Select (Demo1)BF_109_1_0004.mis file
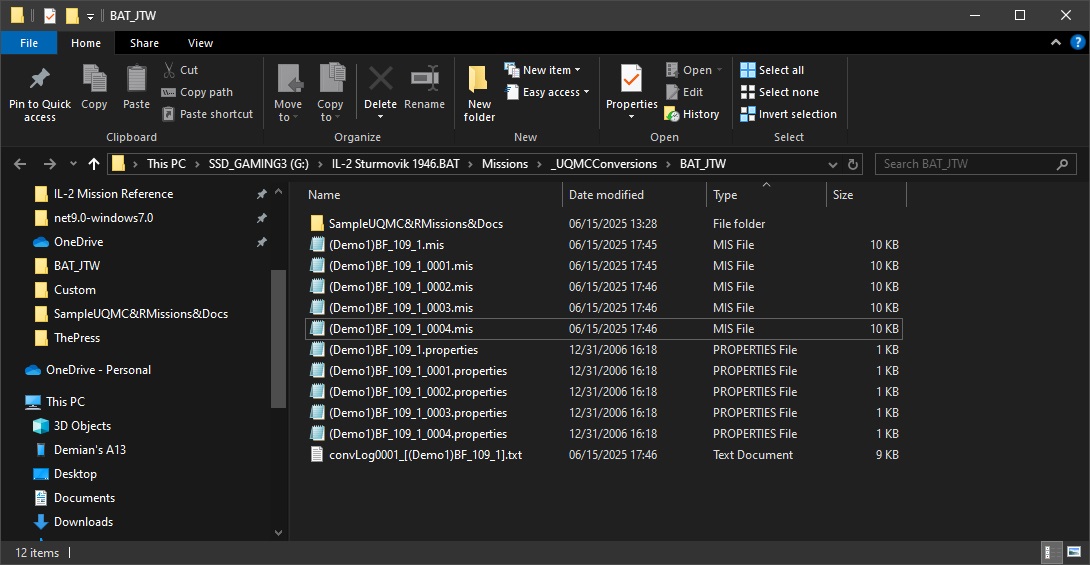 tap(604, 329)
